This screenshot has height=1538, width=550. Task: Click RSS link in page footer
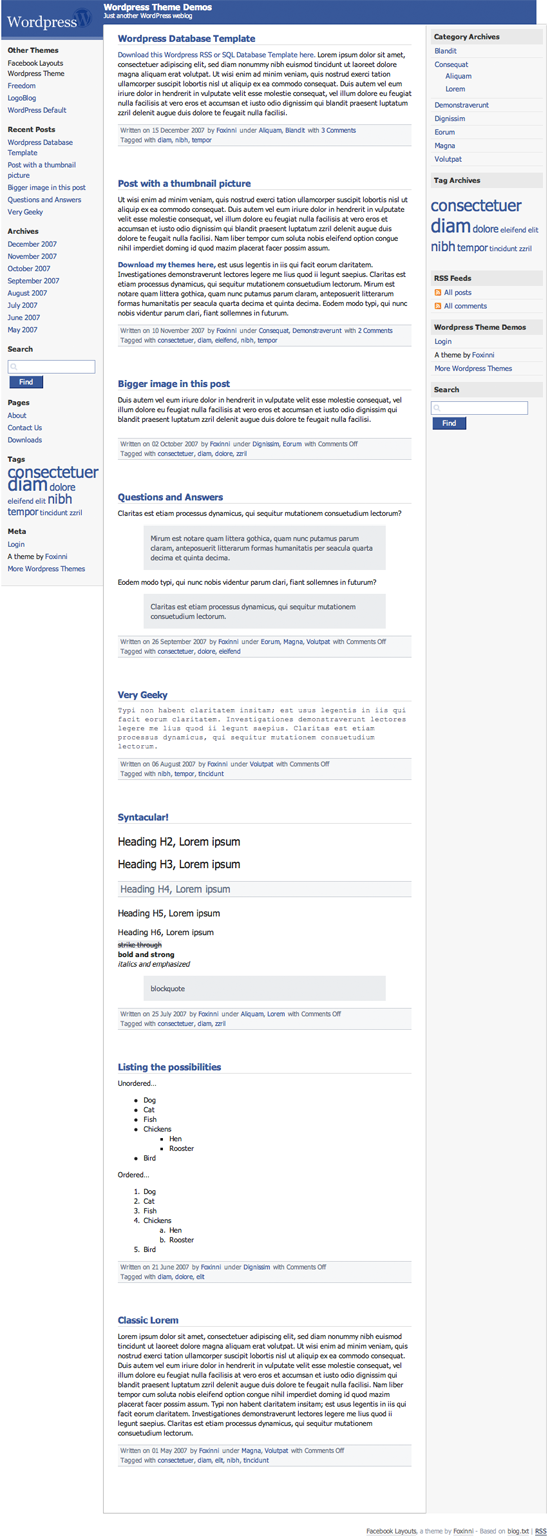tap(540, 1531)
